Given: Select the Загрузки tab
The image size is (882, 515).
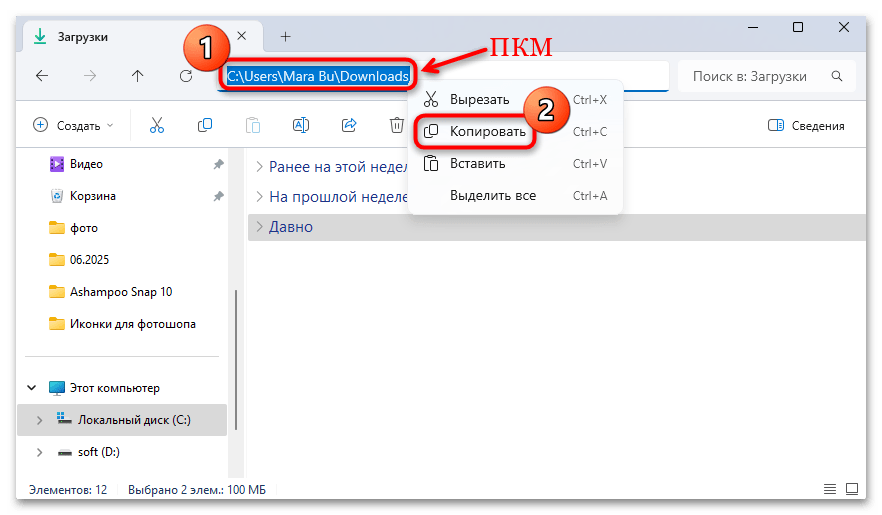Looking at the screenshot, I should tap(143, 38).
